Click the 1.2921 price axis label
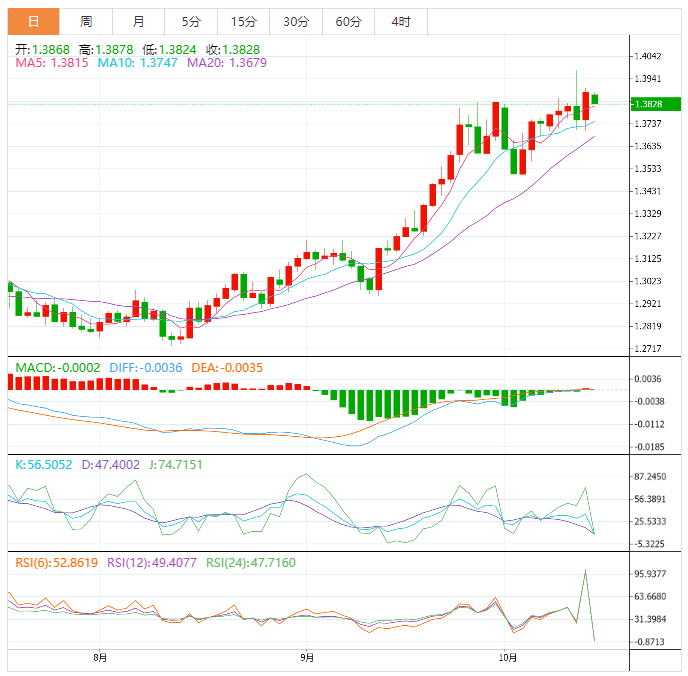688x676 pixels. coord(648,304)
